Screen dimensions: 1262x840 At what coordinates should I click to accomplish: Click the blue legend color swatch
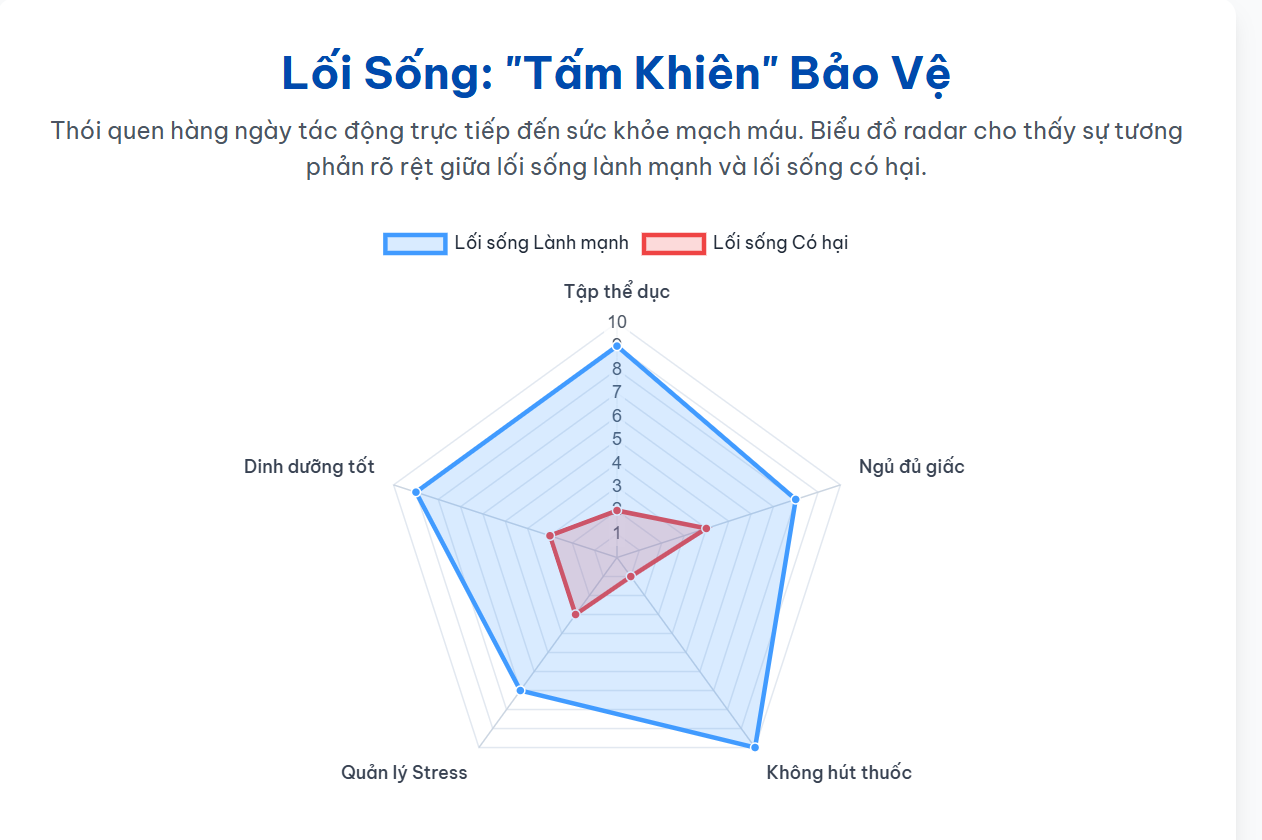point(414,243)
